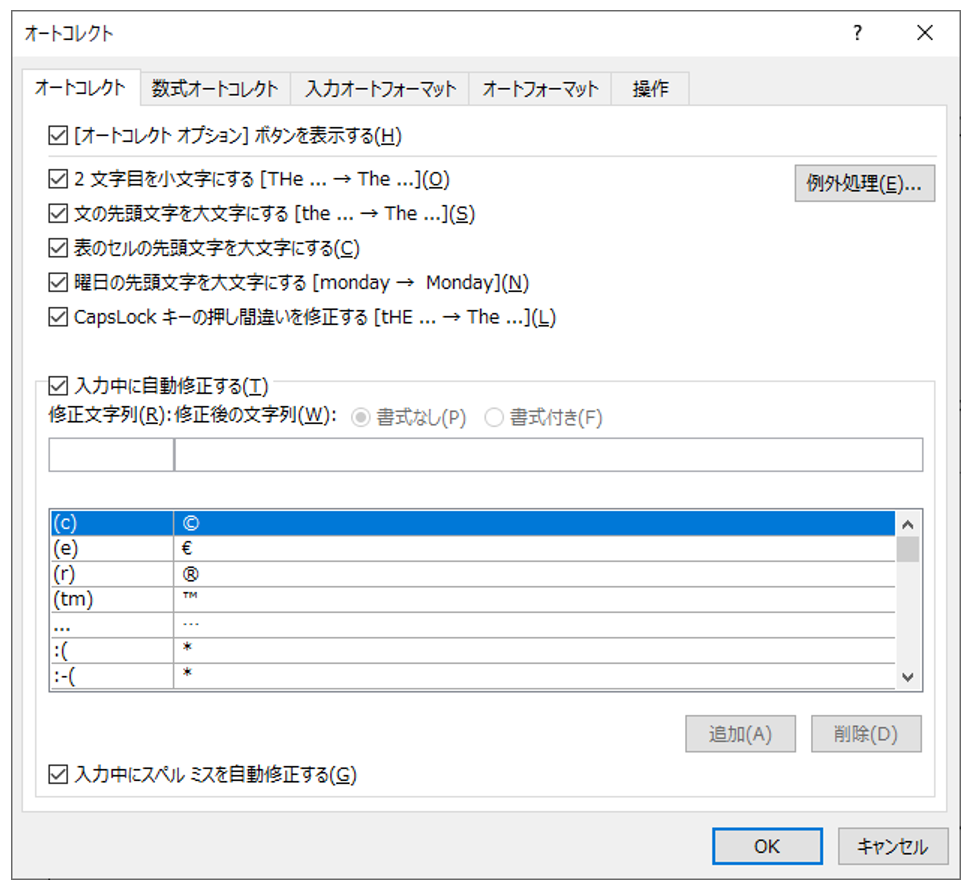This screenshot has height=895, width=974.
Task: Close the オートコレクト dialog window
Action: (924, 34)
